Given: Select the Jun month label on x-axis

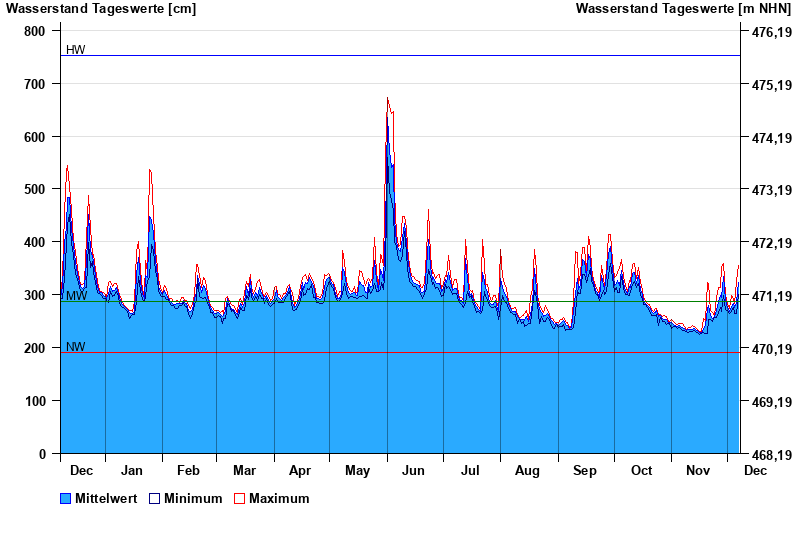Looking at the screenshot, I should (x=413, y=471).
